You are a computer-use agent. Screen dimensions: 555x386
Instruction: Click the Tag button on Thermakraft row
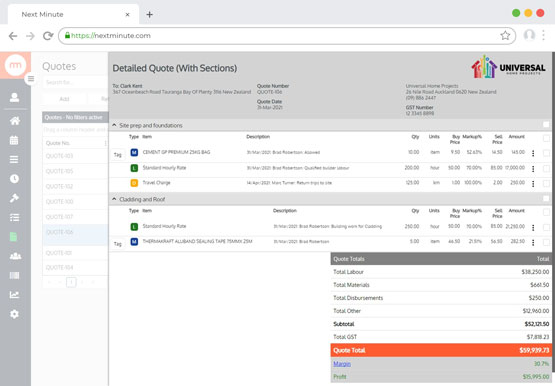118,244
